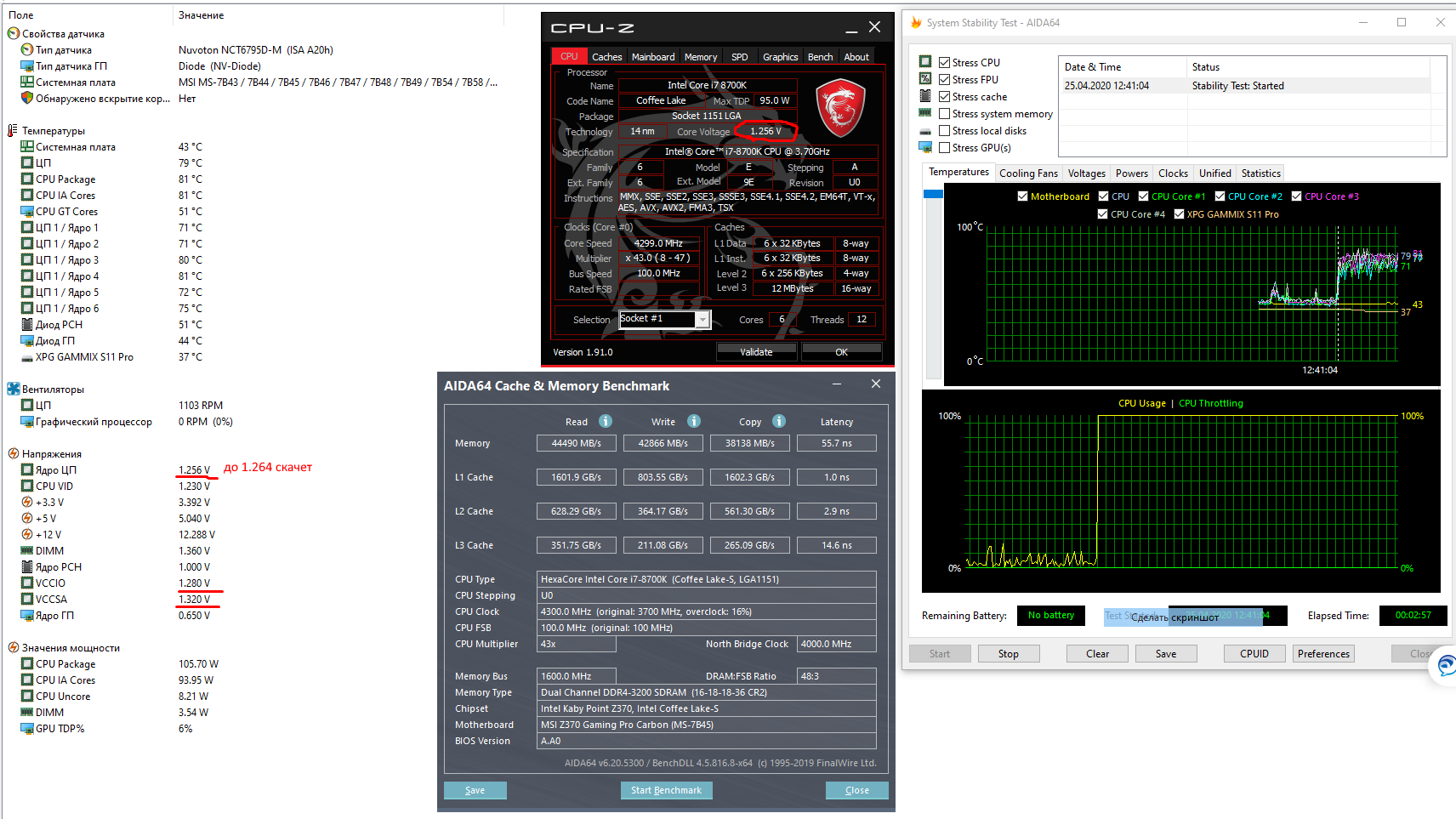Switch to the Caches tab in CPU-Z
Image resolution: width=1456 pixels, height=819 pixels.
pyautogui.click(x=607, y=57)
